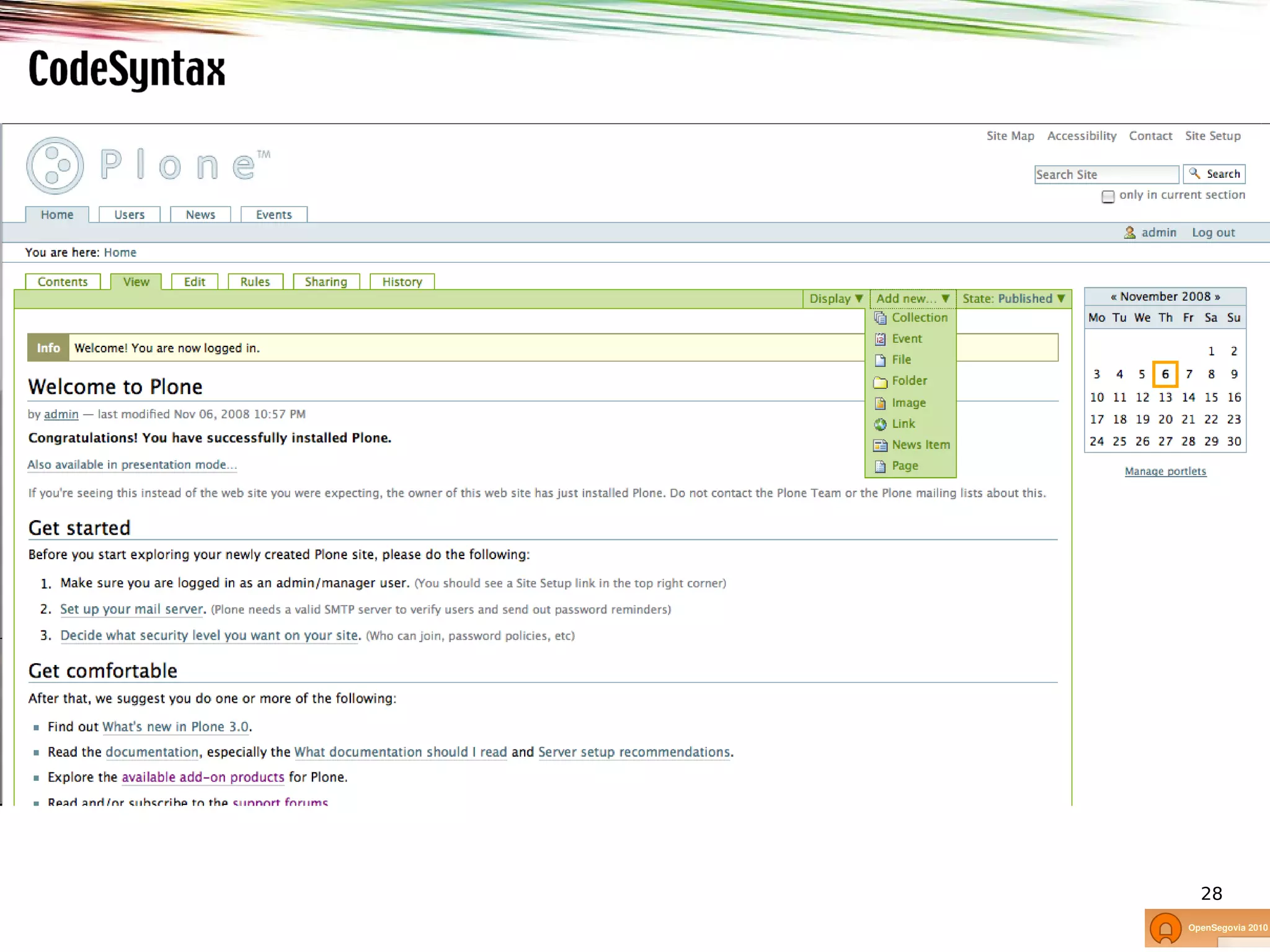
Task: Open the Sharing tab
Action: [x=326, y=282]
